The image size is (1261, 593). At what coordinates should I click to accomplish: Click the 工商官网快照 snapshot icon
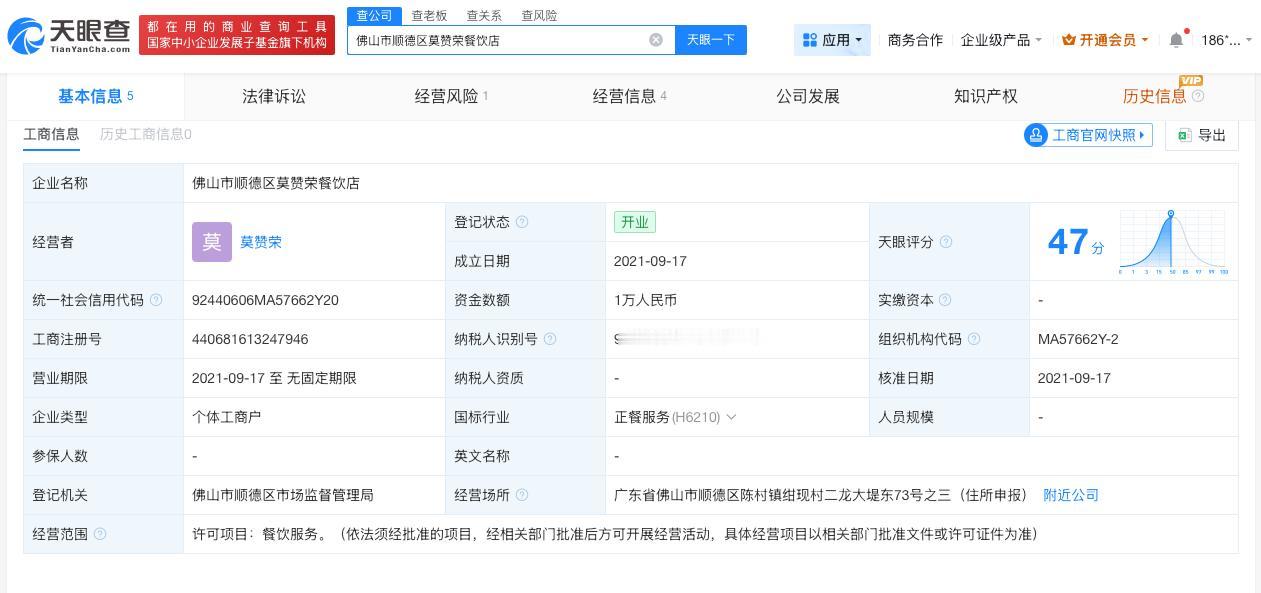pyautogui.click(x=1036, y=135)
